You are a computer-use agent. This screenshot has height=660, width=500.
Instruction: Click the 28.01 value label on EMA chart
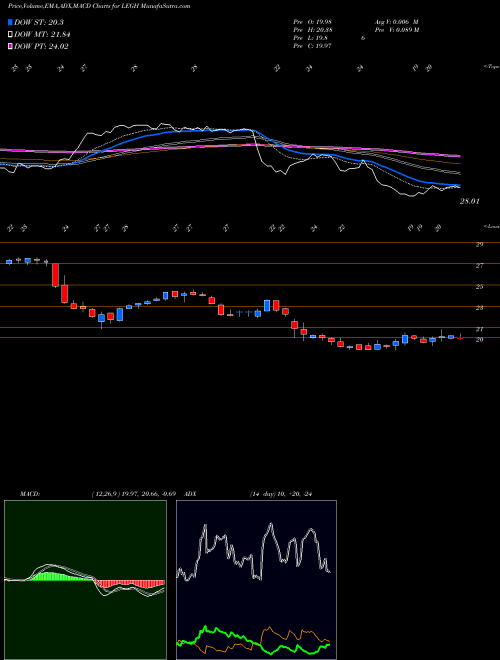(469, 202)
